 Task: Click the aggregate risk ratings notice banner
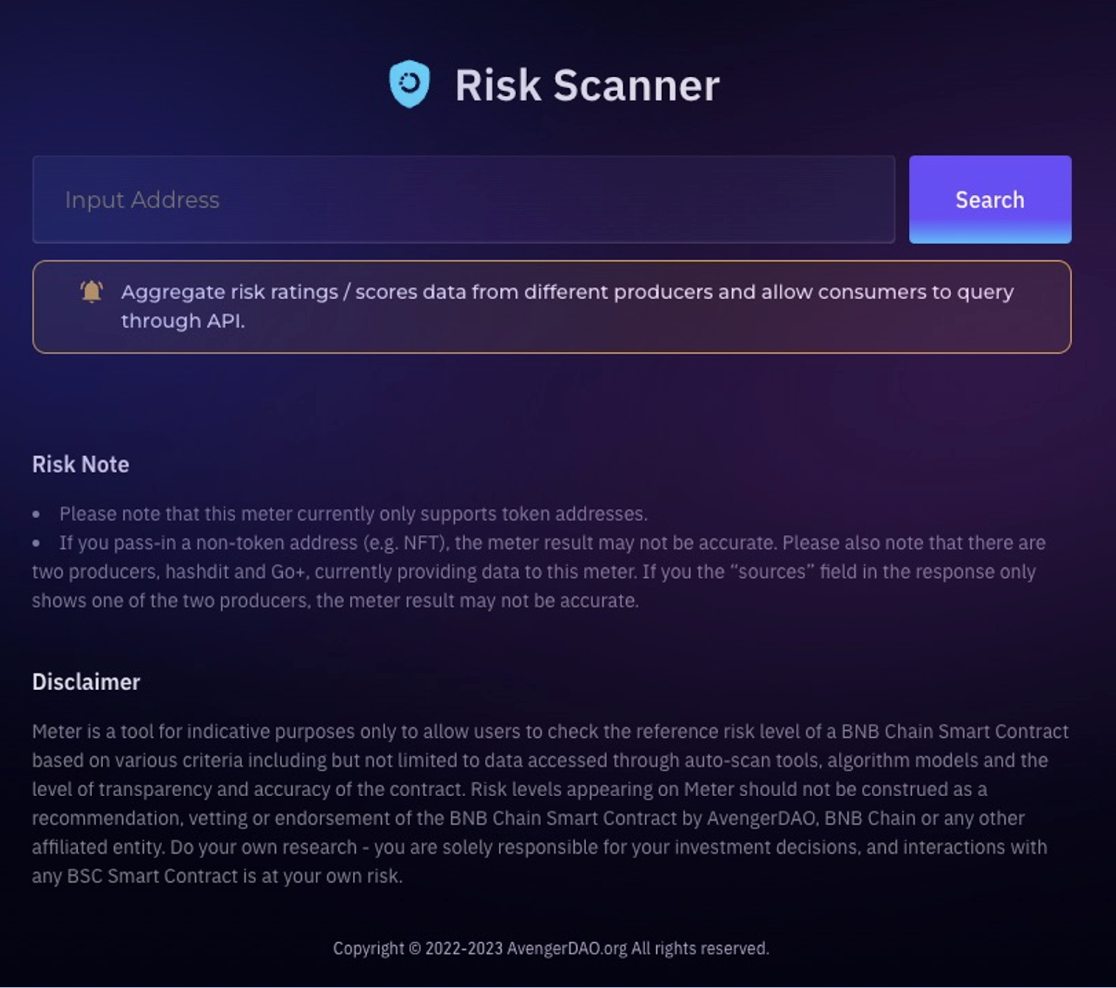coord(552,306)
